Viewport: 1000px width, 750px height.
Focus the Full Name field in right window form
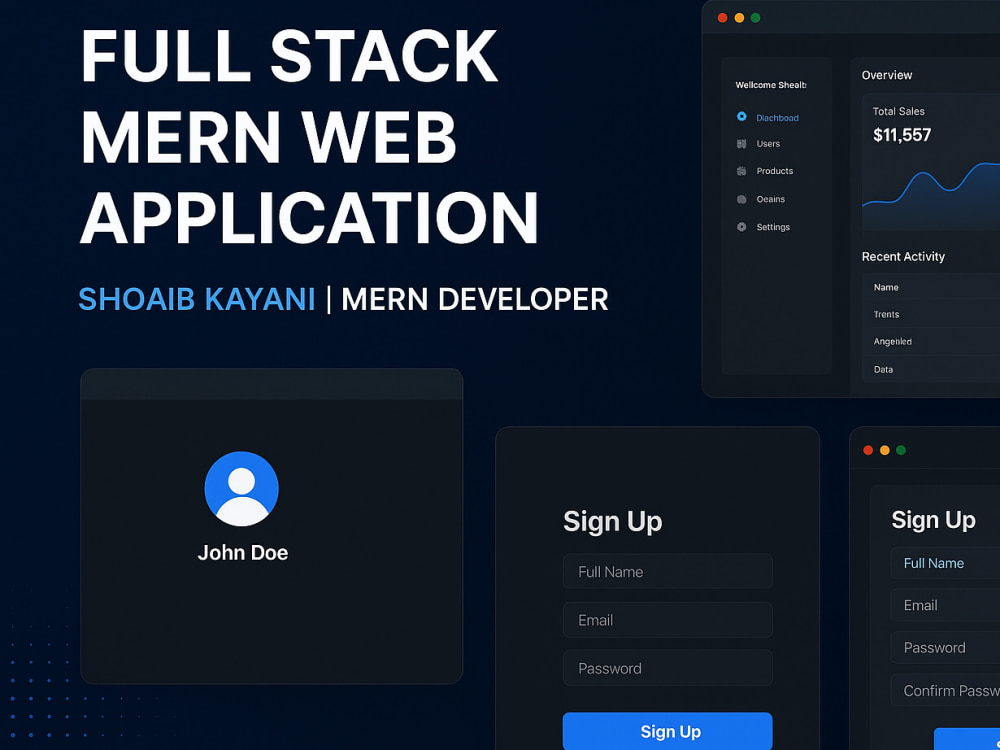[x=945, y=563]
